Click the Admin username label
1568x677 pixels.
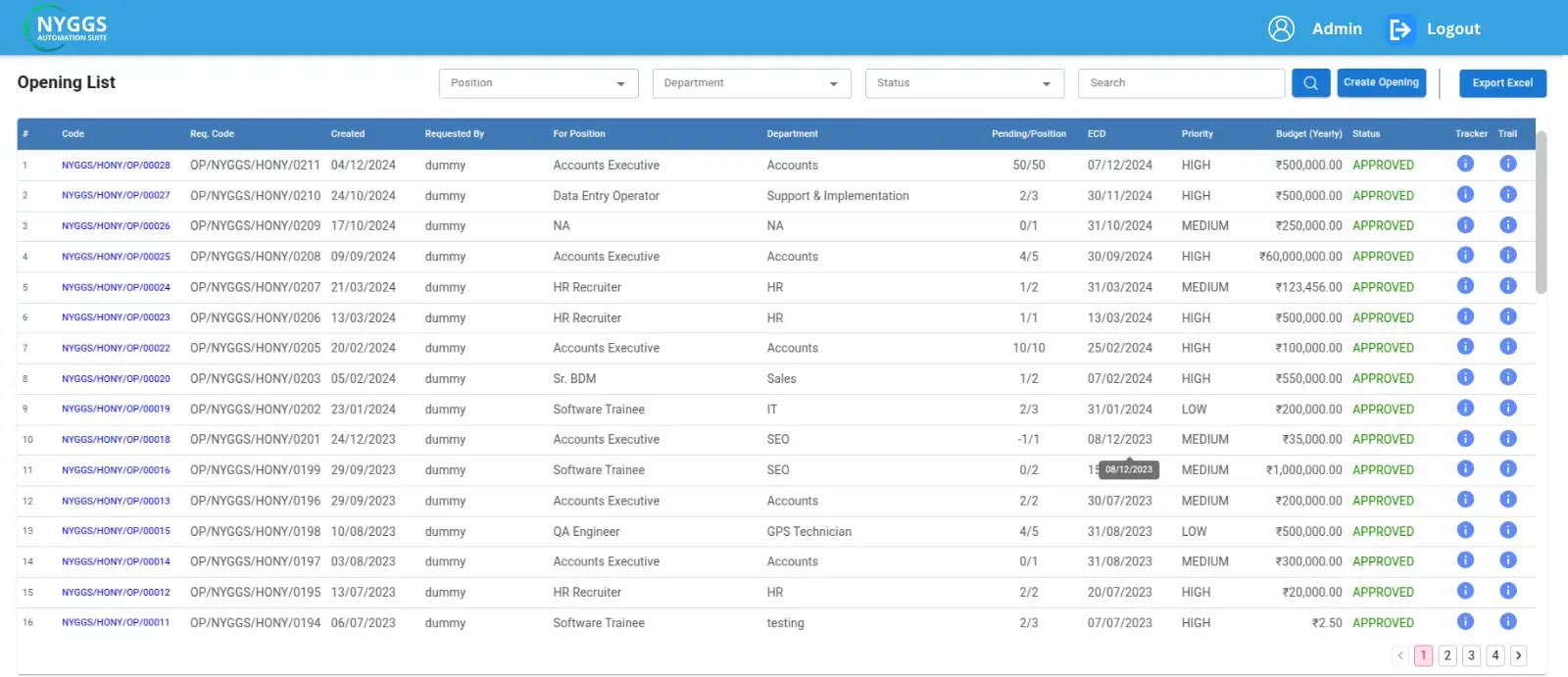coord(1337,29)
